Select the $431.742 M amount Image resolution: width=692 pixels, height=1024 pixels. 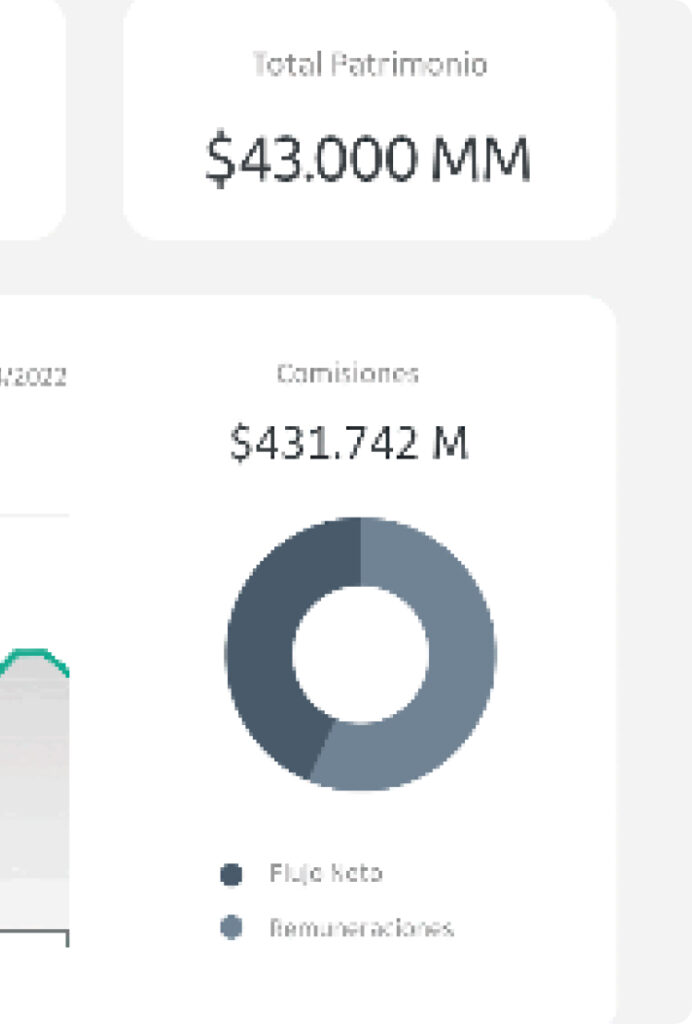[x=348, y=443]
